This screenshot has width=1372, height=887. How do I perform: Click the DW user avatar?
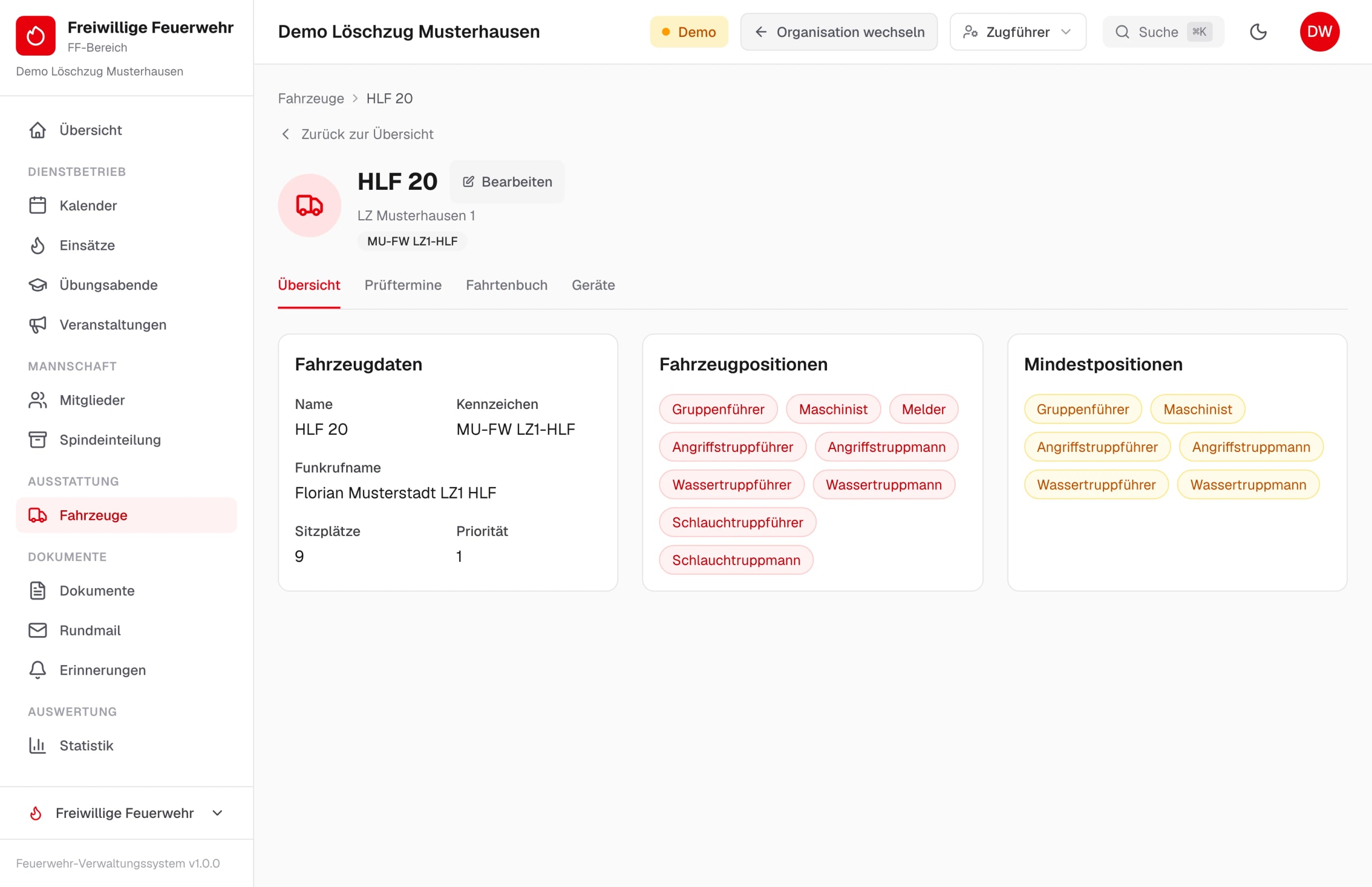1319,32
